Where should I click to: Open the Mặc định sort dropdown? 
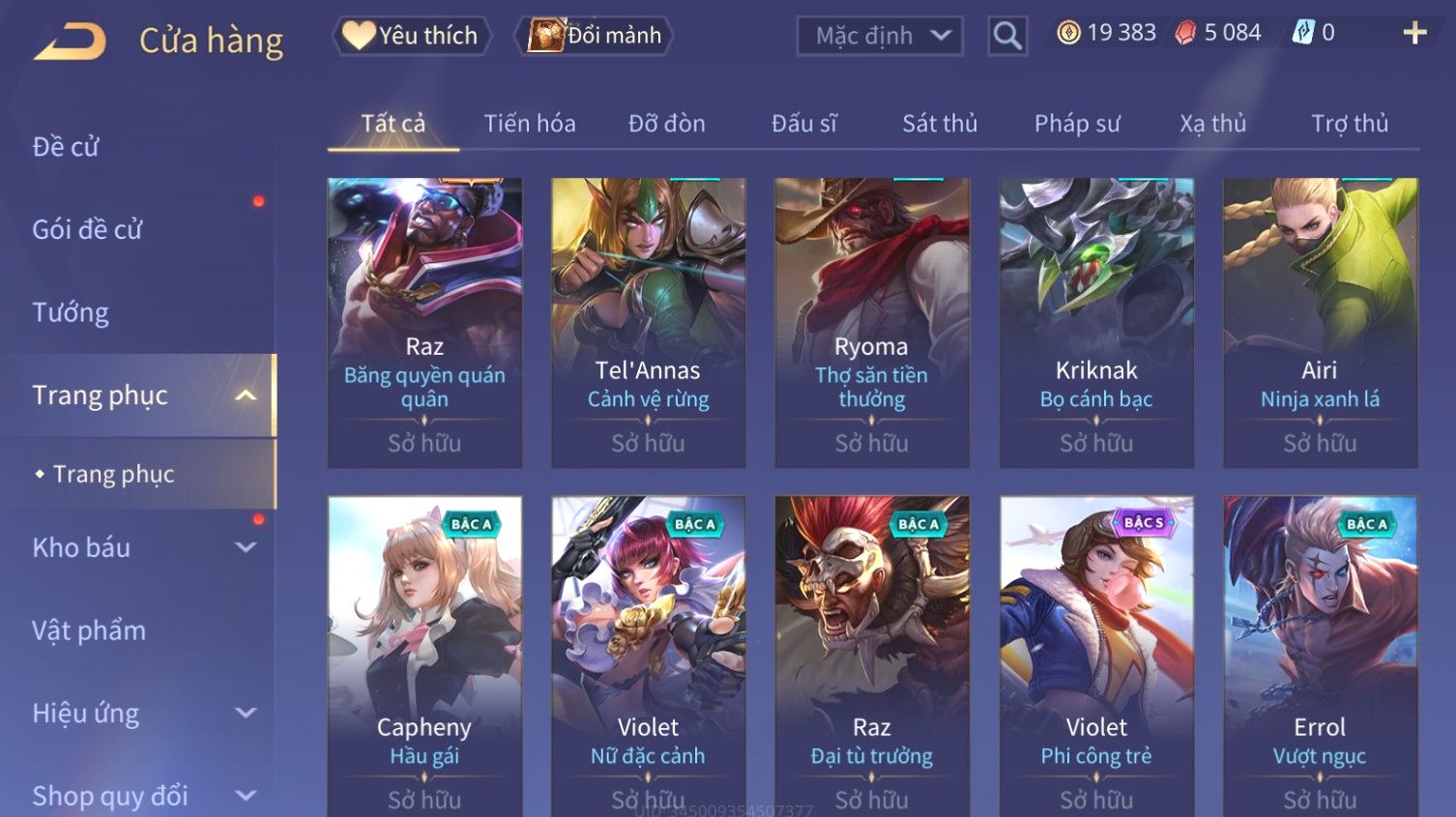(x=880, y=36)
